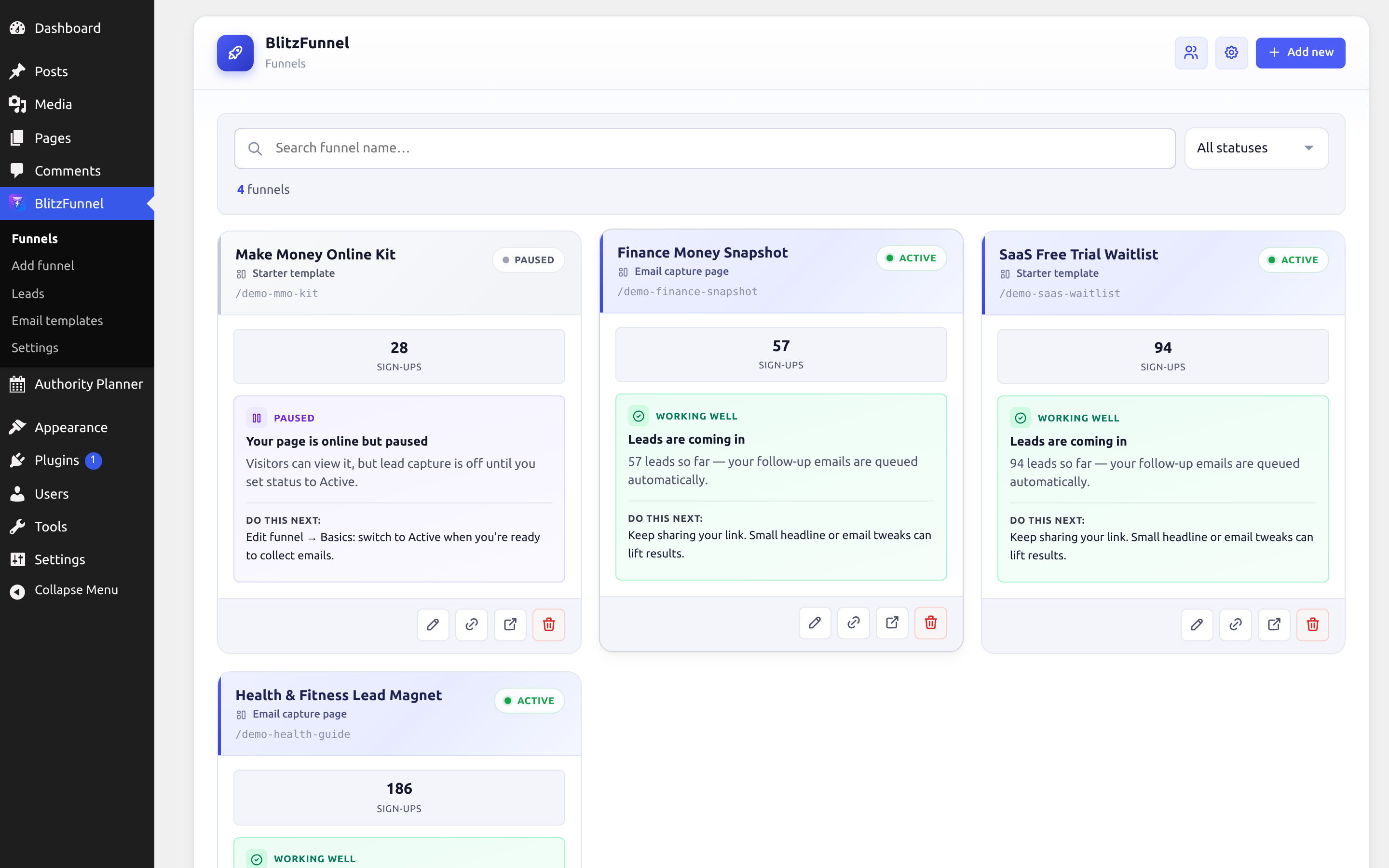Open the users/leads icon button in header

pos(1191,53)
